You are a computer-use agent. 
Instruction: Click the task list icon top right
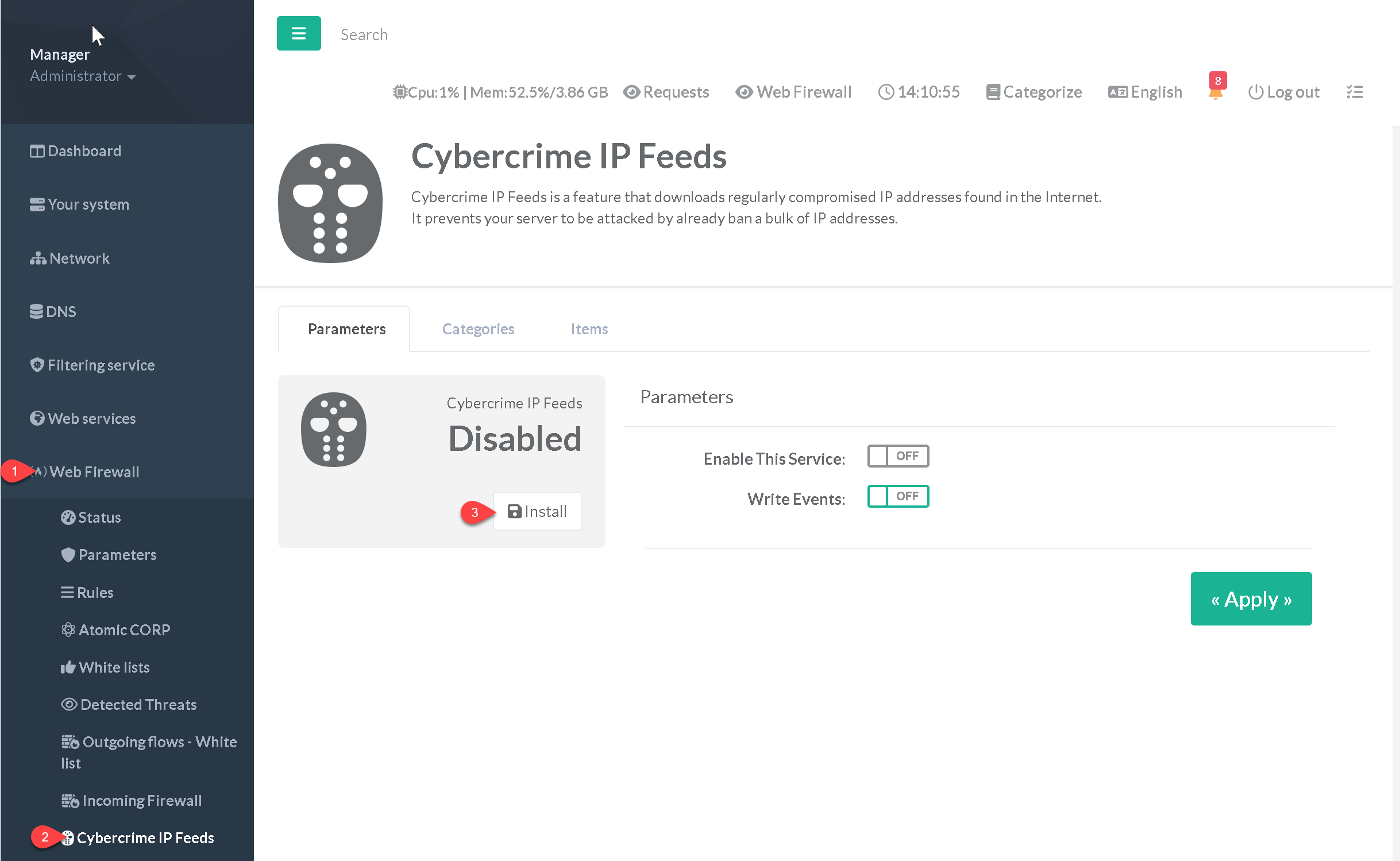[1354, 92]
